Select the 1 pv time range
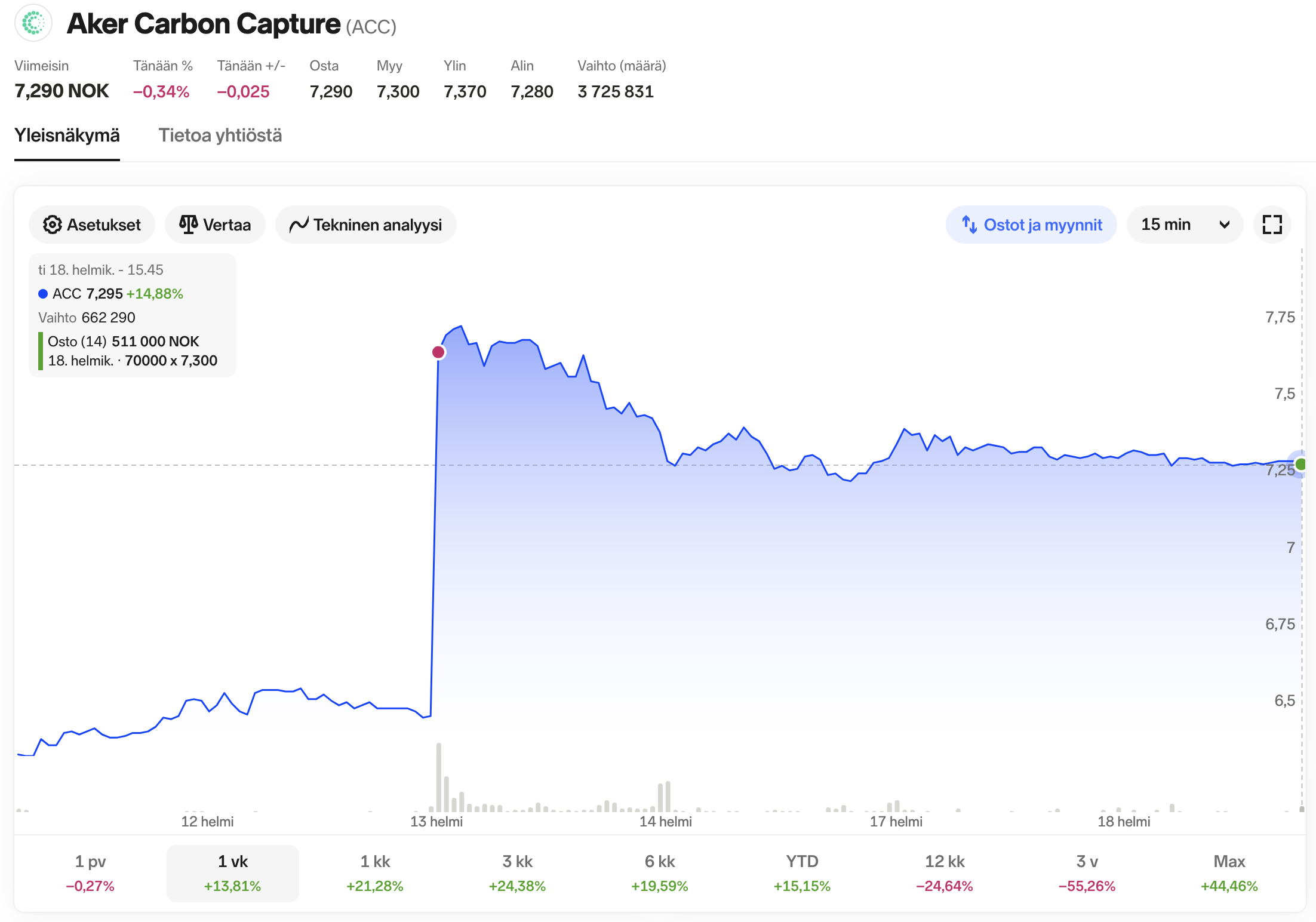 point(90,873)
